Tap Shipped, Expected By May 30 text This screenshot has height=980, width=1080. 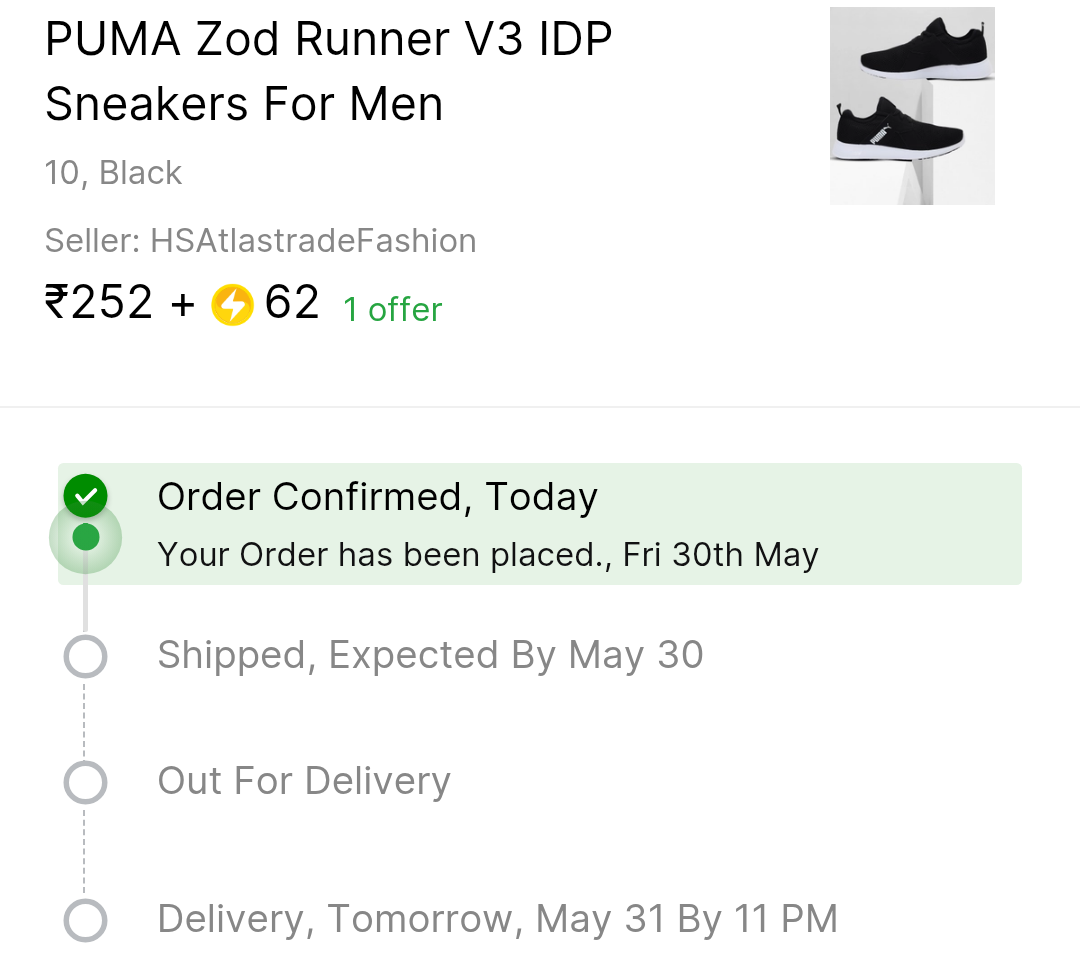(430, 655)
